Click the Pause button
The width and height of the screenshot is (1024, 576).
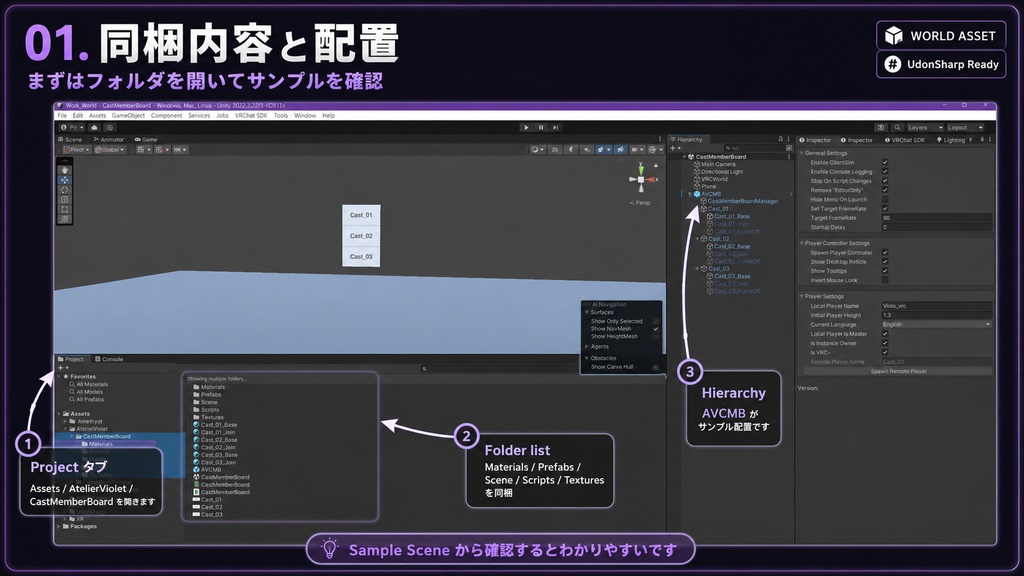click(x=541, y=127)
